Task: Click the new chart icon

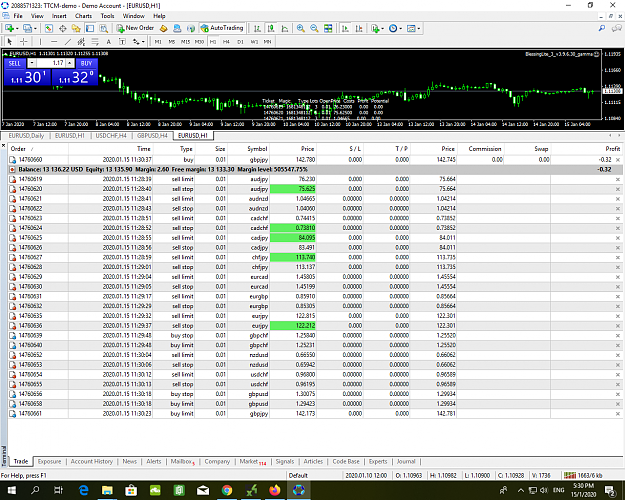Action: 9,28
